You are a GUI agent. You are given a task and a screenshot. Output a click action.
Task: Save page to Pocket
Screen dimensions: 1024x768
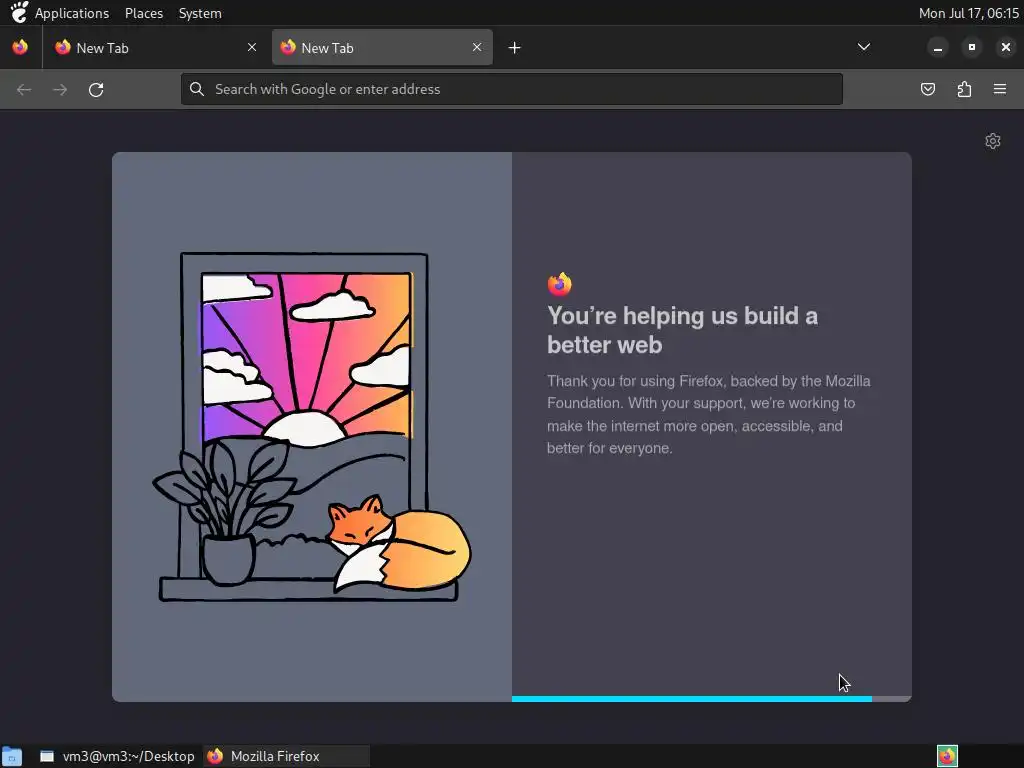(927, 89)
